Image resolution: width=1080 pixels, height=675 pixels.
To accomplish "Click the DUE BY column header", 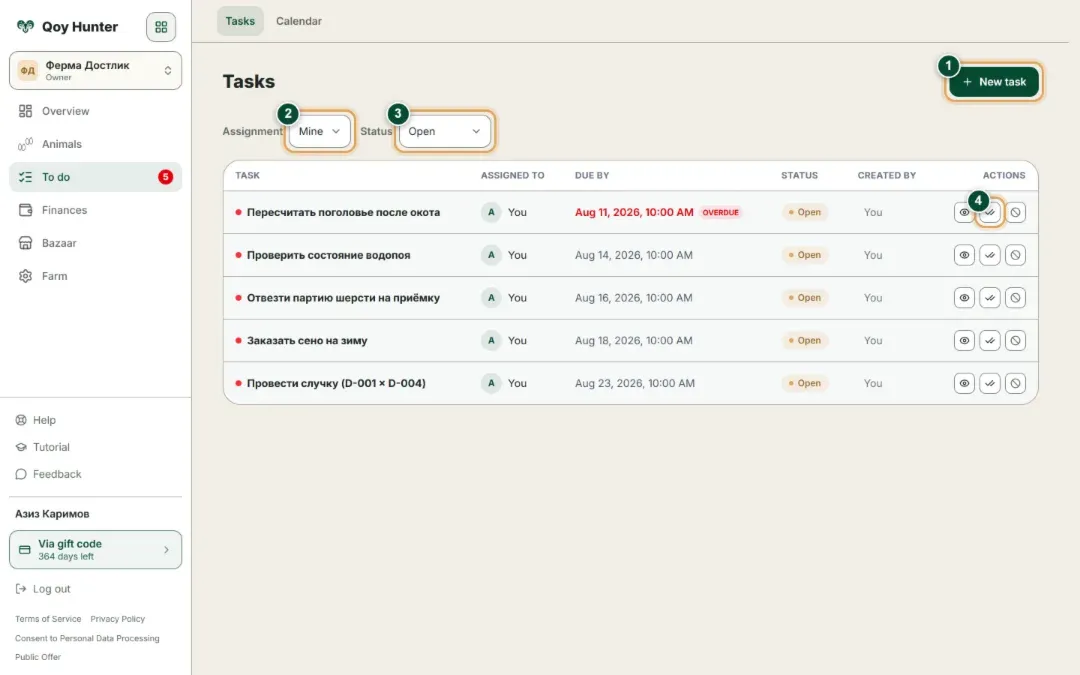I will (x=592, y=176).
